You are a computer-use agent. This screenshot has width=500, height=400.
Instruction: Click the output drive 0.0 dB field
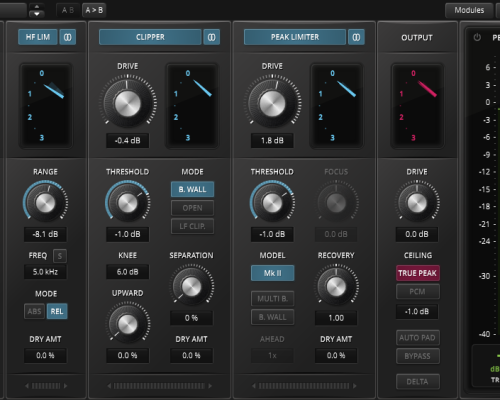417,234
